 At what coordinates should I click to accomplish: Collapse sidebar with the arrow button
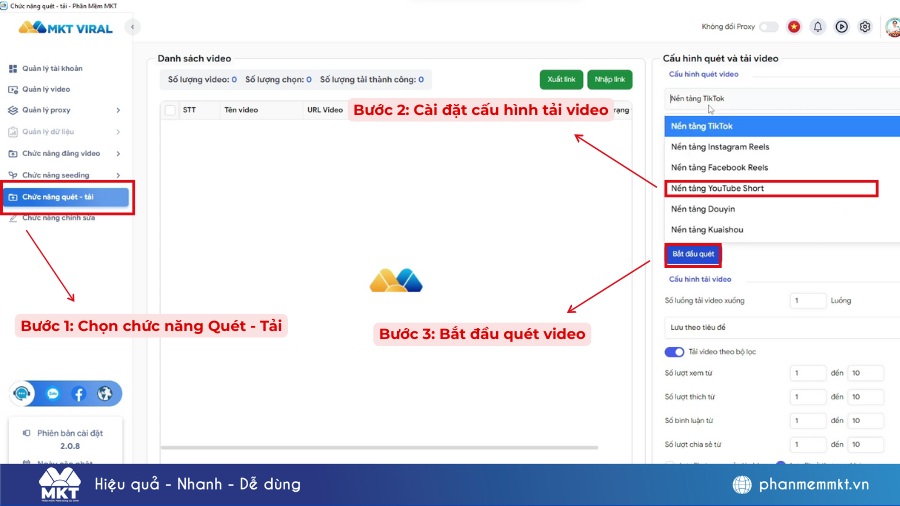[x=133, y=27]
